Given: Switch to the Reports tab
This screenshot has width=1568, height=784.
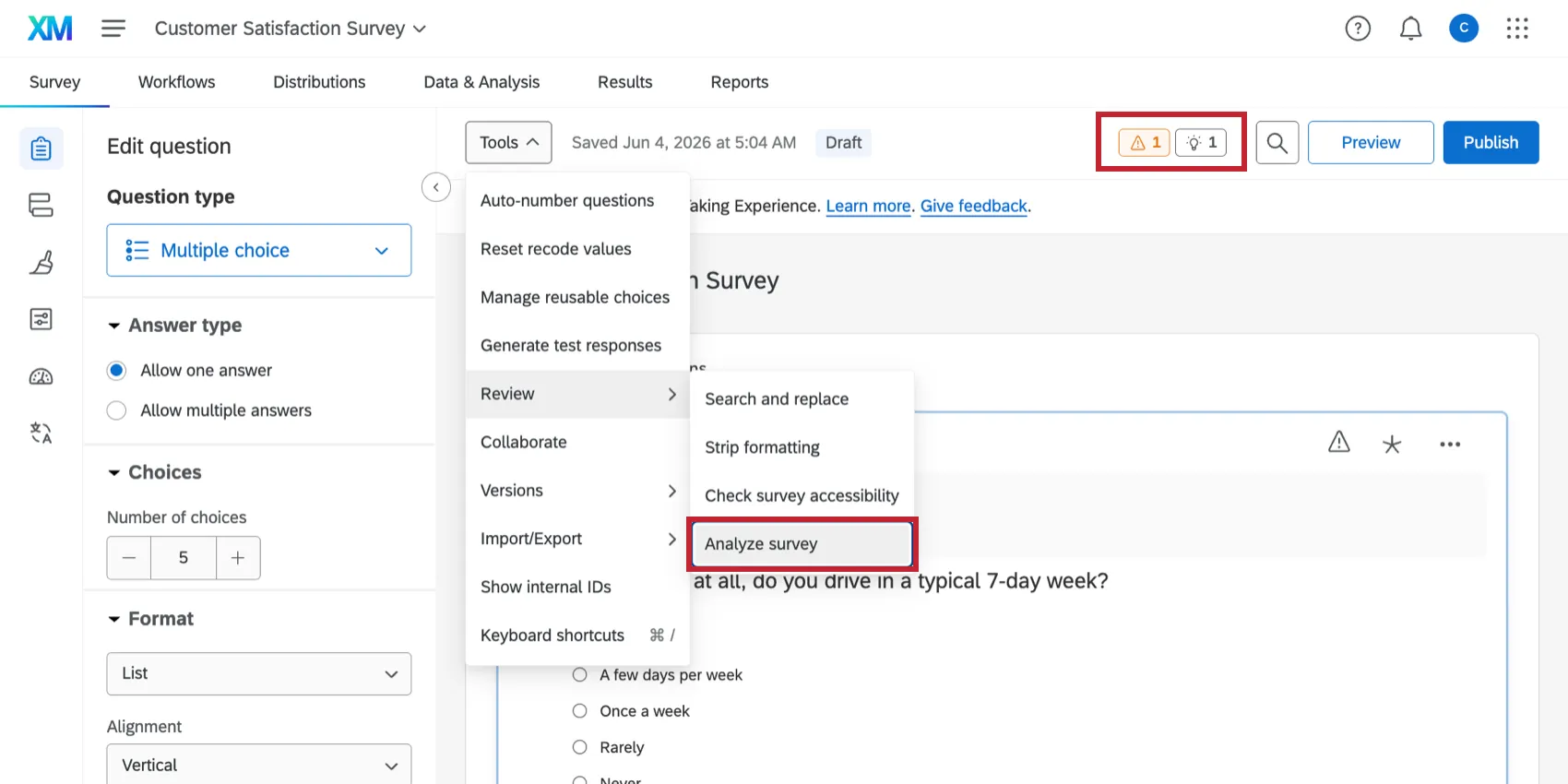Looking at the screenshot, I should (740, 82).
